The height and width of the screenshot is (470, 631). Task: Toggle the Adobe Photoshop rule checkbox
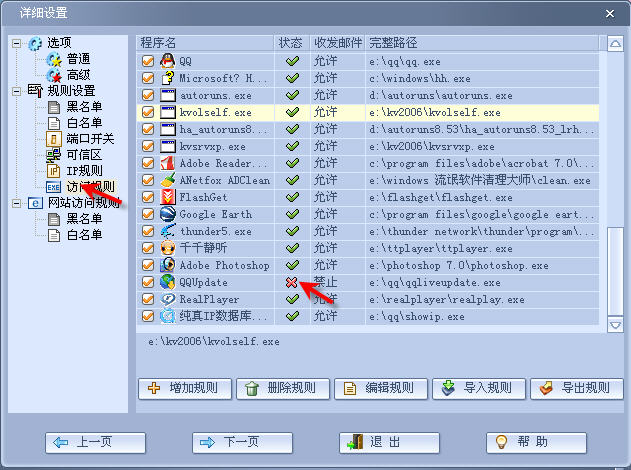[x=148, y=265]
